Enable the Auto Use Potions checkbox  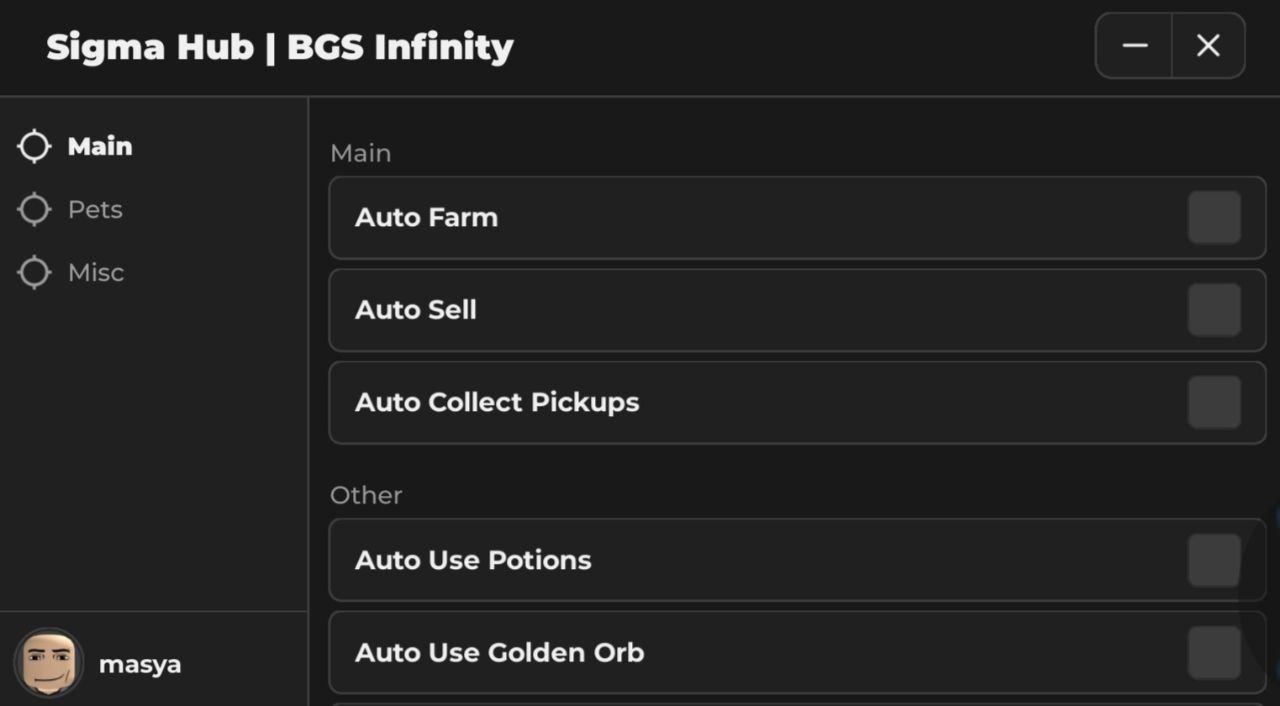click(x=1214, y=560)
